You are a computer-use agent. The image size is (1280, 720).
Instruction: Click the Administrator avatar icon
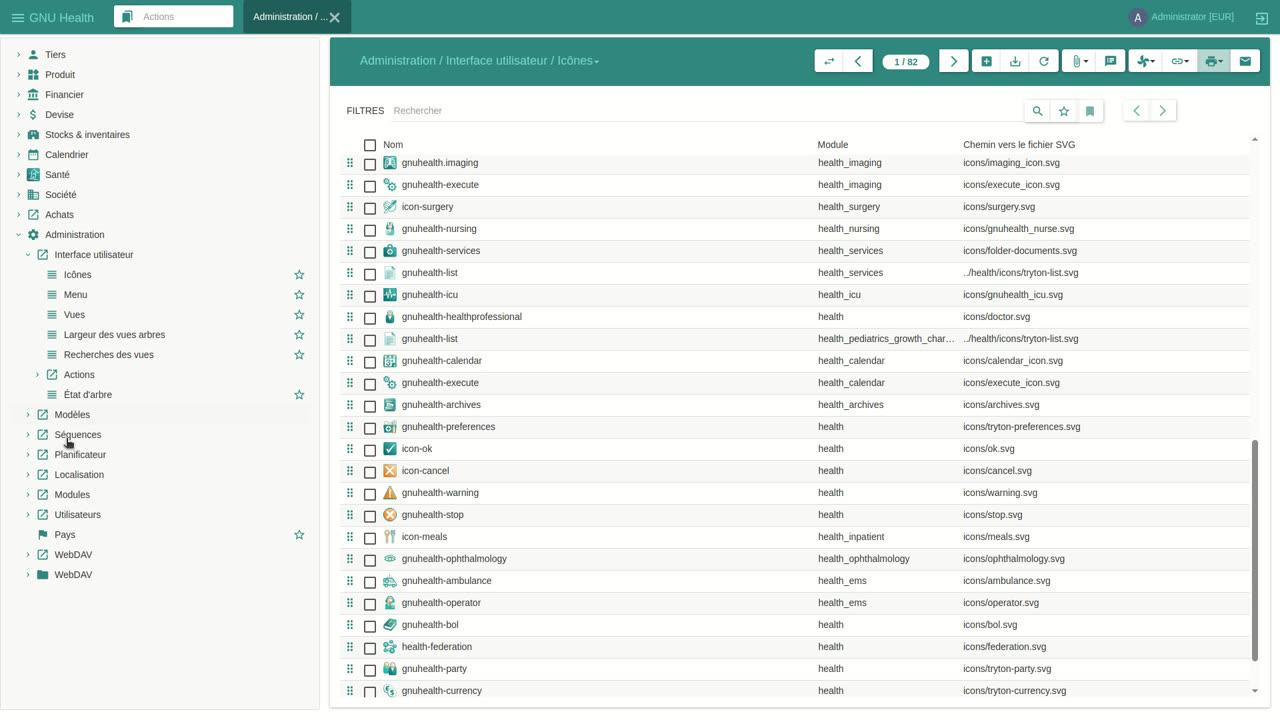pyautogui.click(x=1137, y=17)
